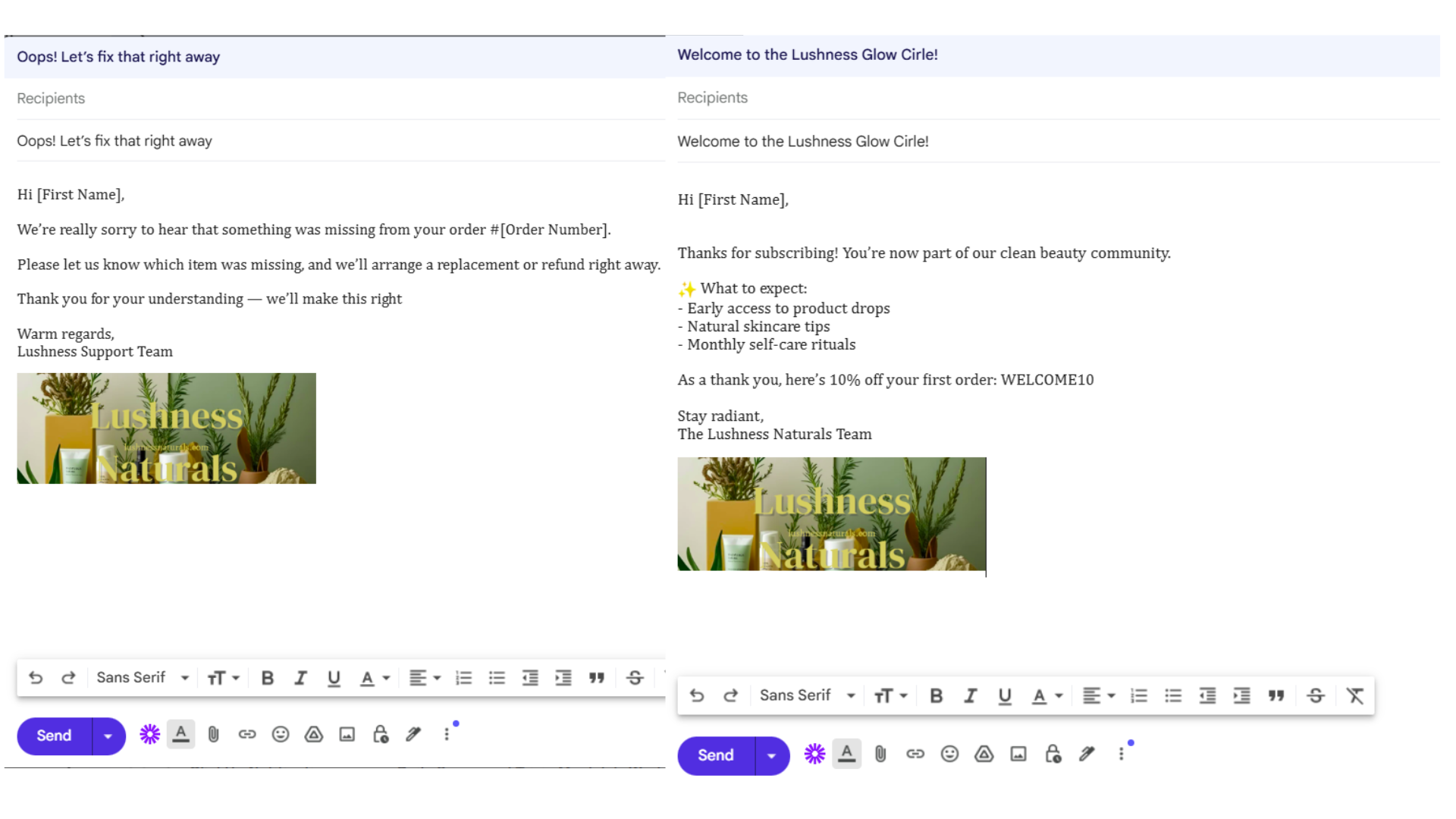This screenshot has width=1456, height=819.
Task: Toggle confidential mode in right compose
Action: tap(1053, 754)
